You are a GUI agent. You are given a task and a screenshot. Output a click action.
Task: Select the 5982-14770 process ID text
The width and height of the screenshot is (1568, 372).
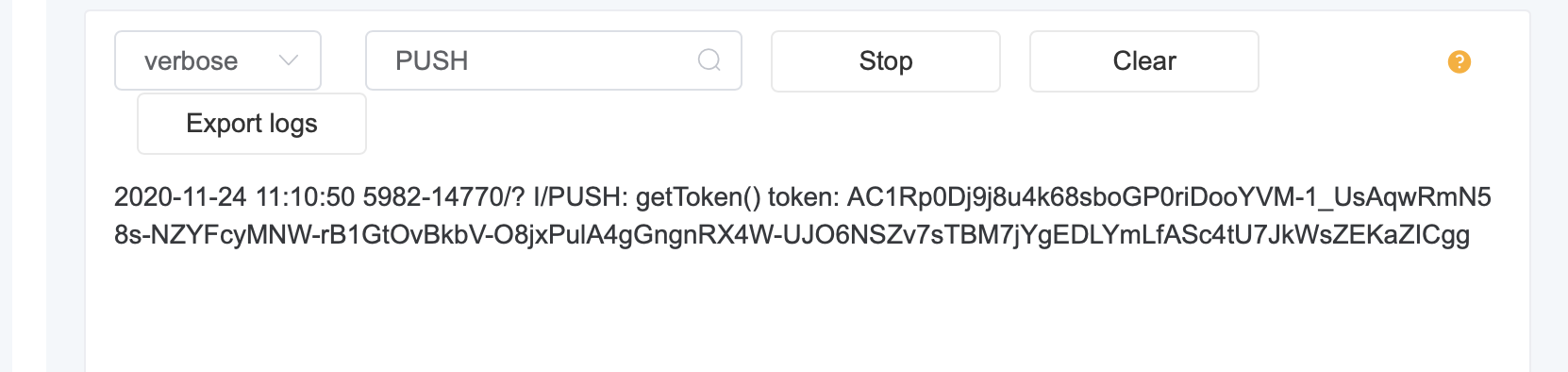tap(435, 197)
